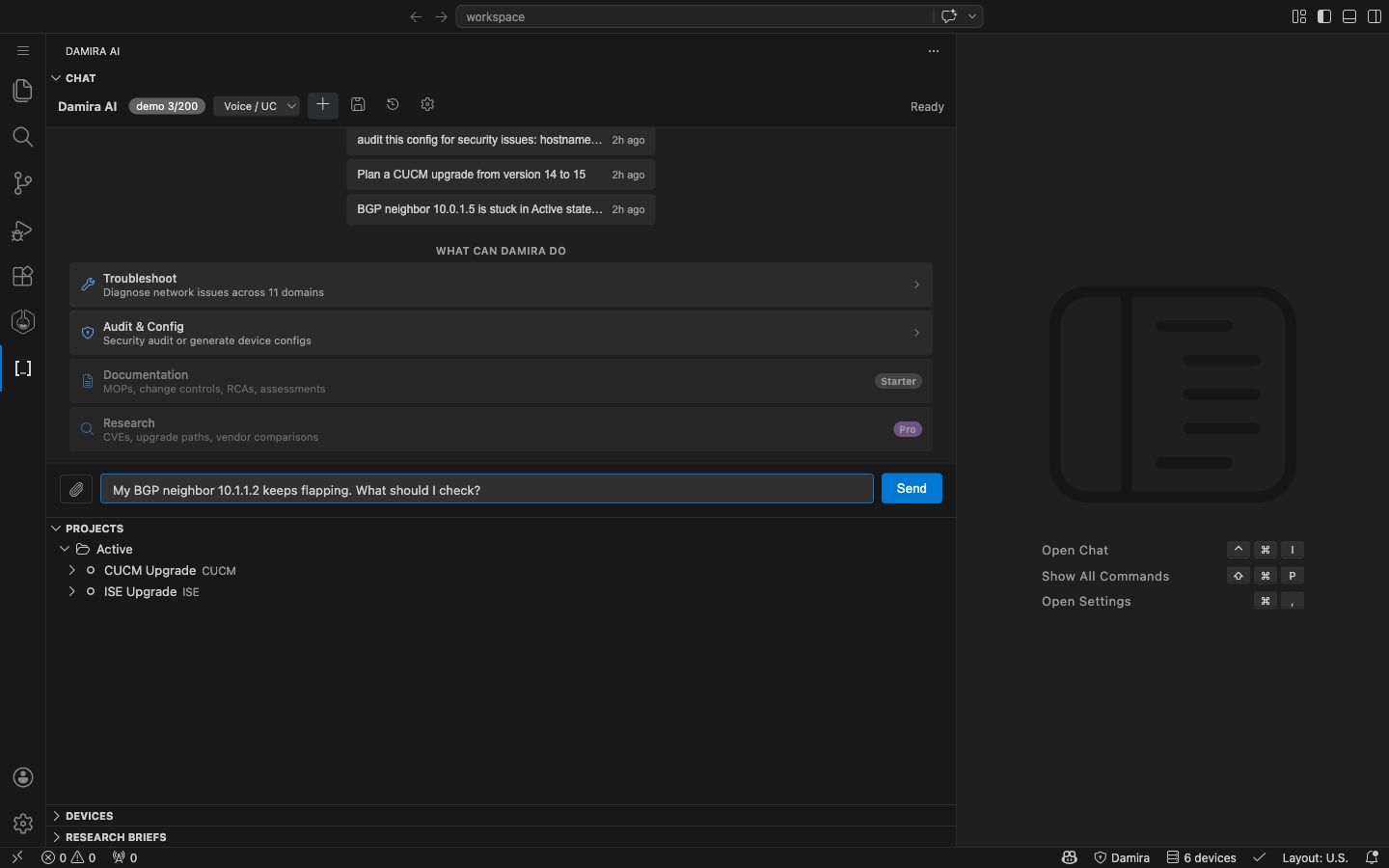Viewport: 1389px width, 868px height.
Task: Click the errors and warnings counter
Action: pos(68,857)
